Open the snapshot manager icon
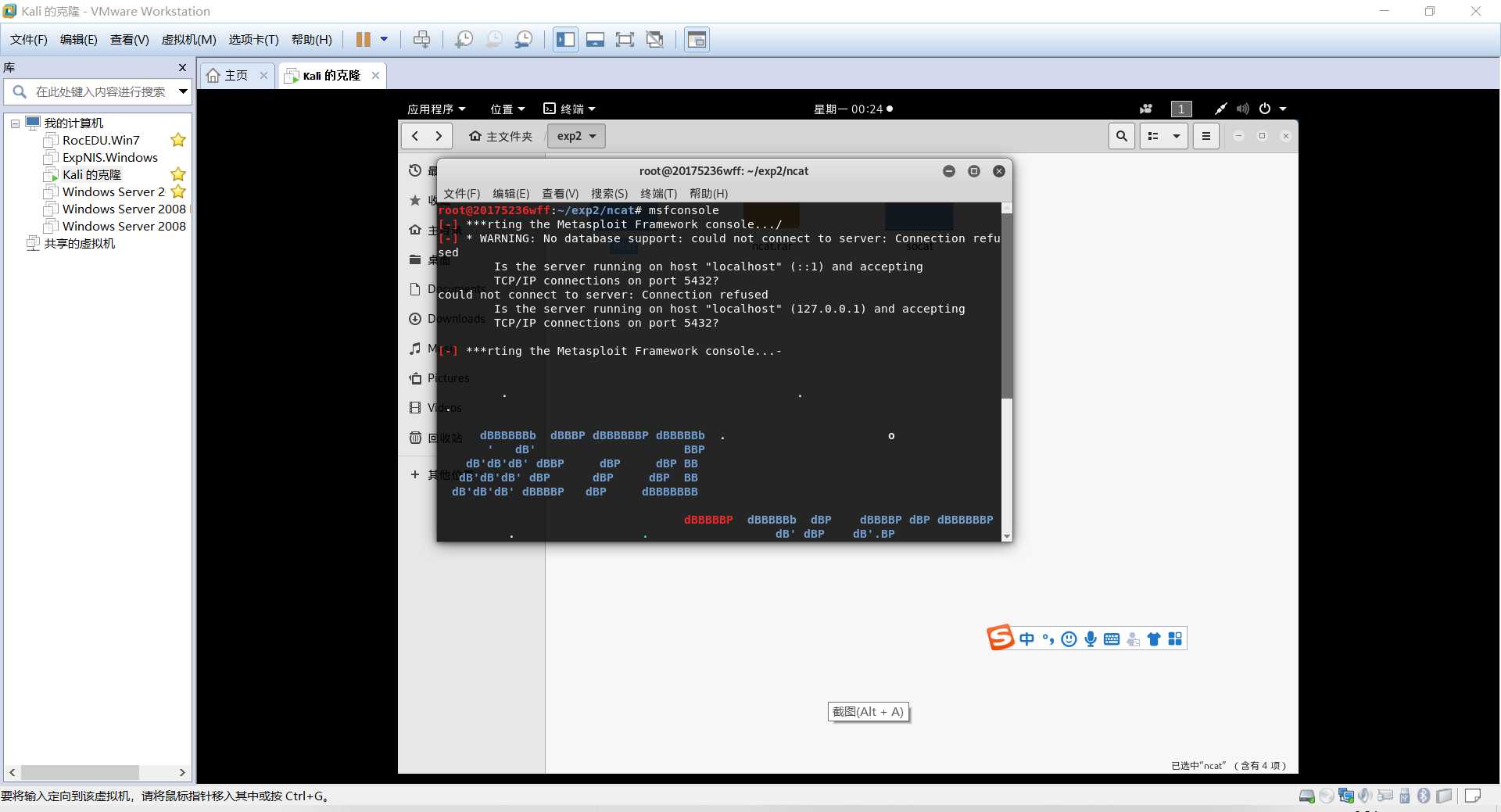Image resolution: width=1501 pixels, height=812 pixels. click(524, 39)
